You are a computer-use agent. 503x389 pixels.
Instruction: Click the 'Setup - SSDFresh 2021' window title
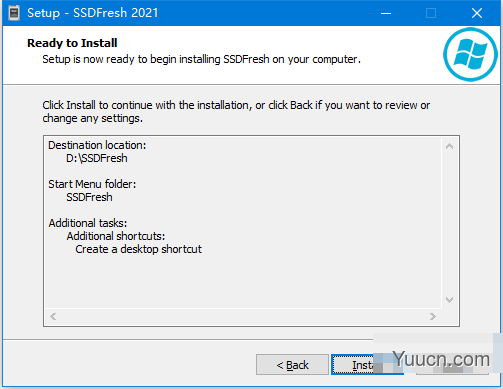click(92, 13)
